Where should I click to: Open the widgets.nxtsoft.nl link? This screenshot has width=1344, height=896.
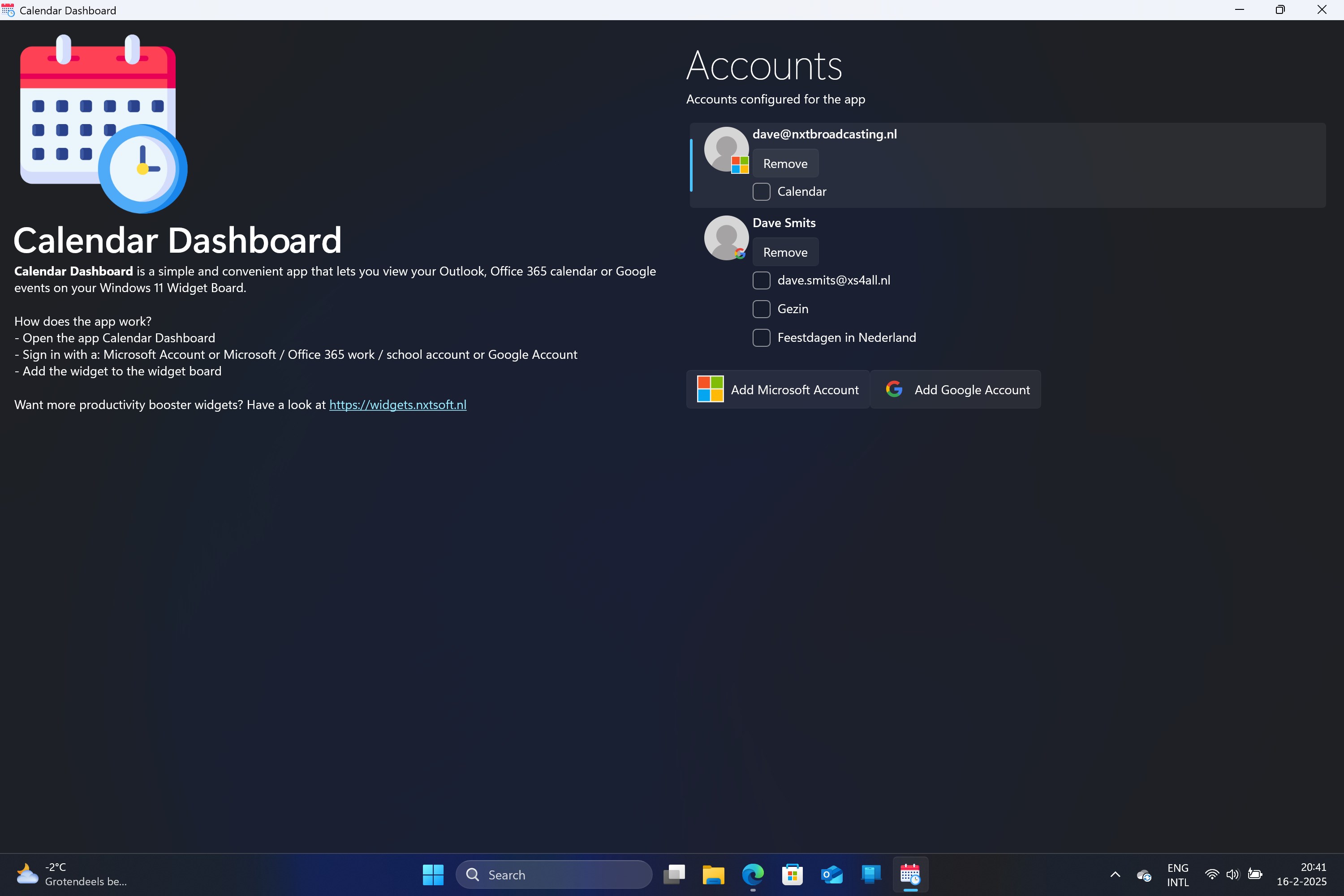click(398, 405)
